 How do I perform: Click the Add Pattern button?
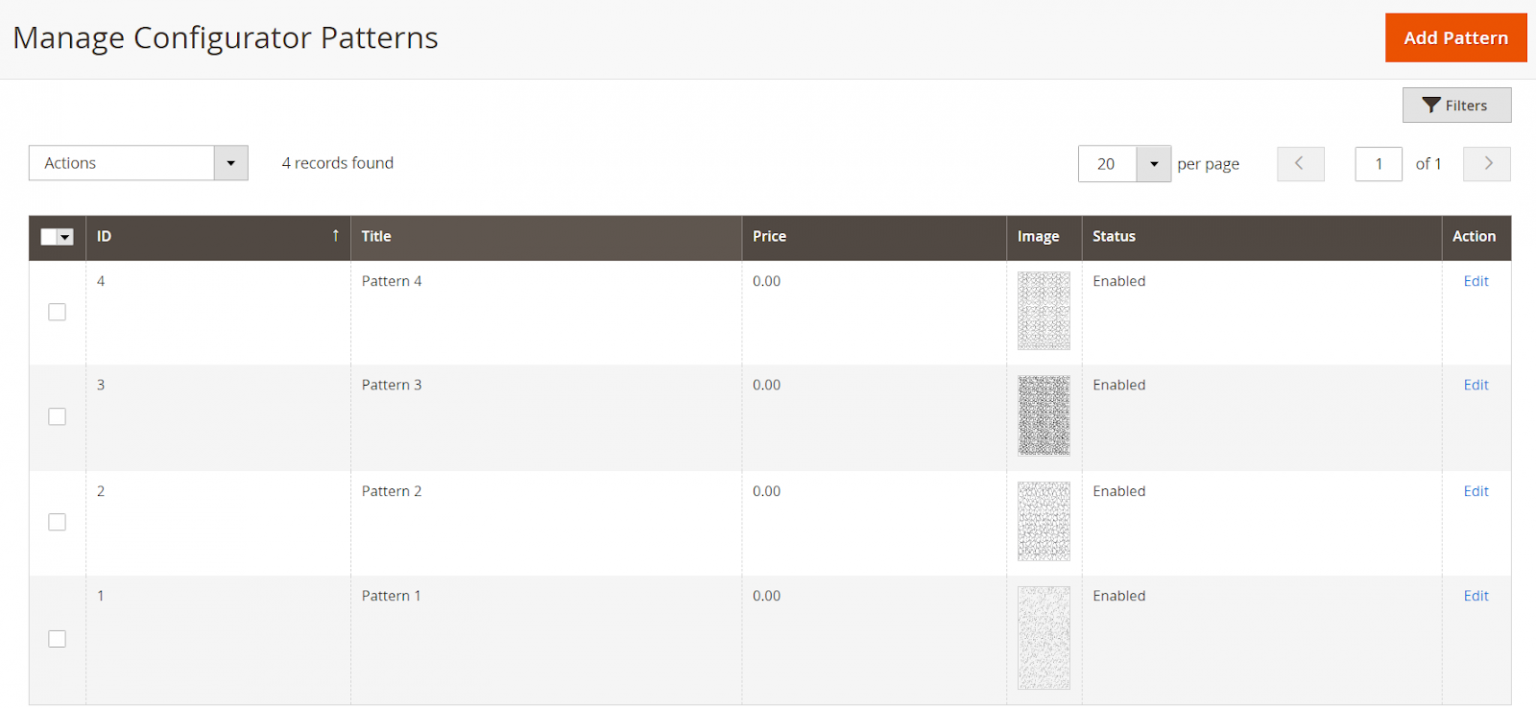pyautogui.click(x=1455, y=37)
